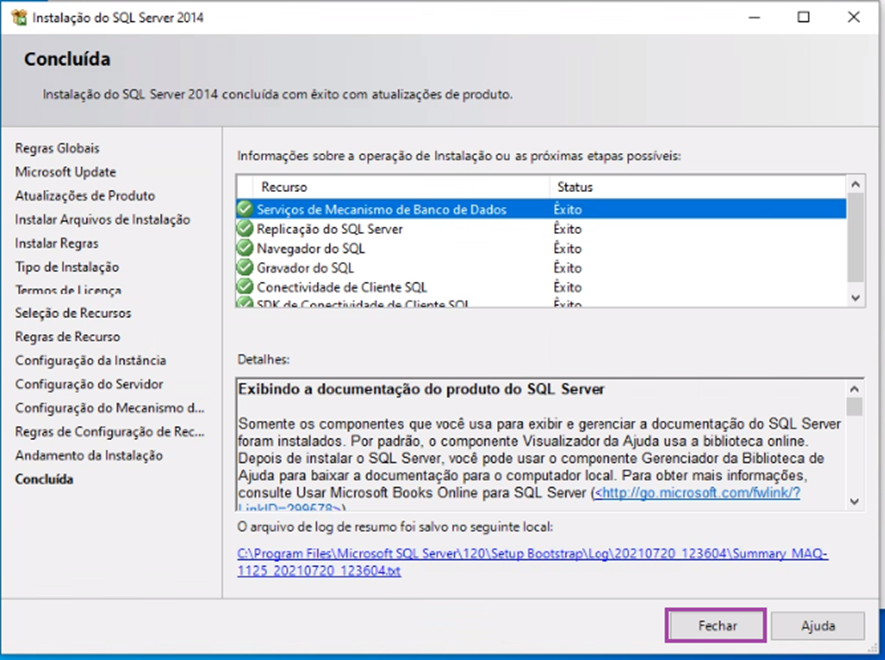
Task: Click green check icon beside Replicação do SQL Server
Action: click(245, 229)
